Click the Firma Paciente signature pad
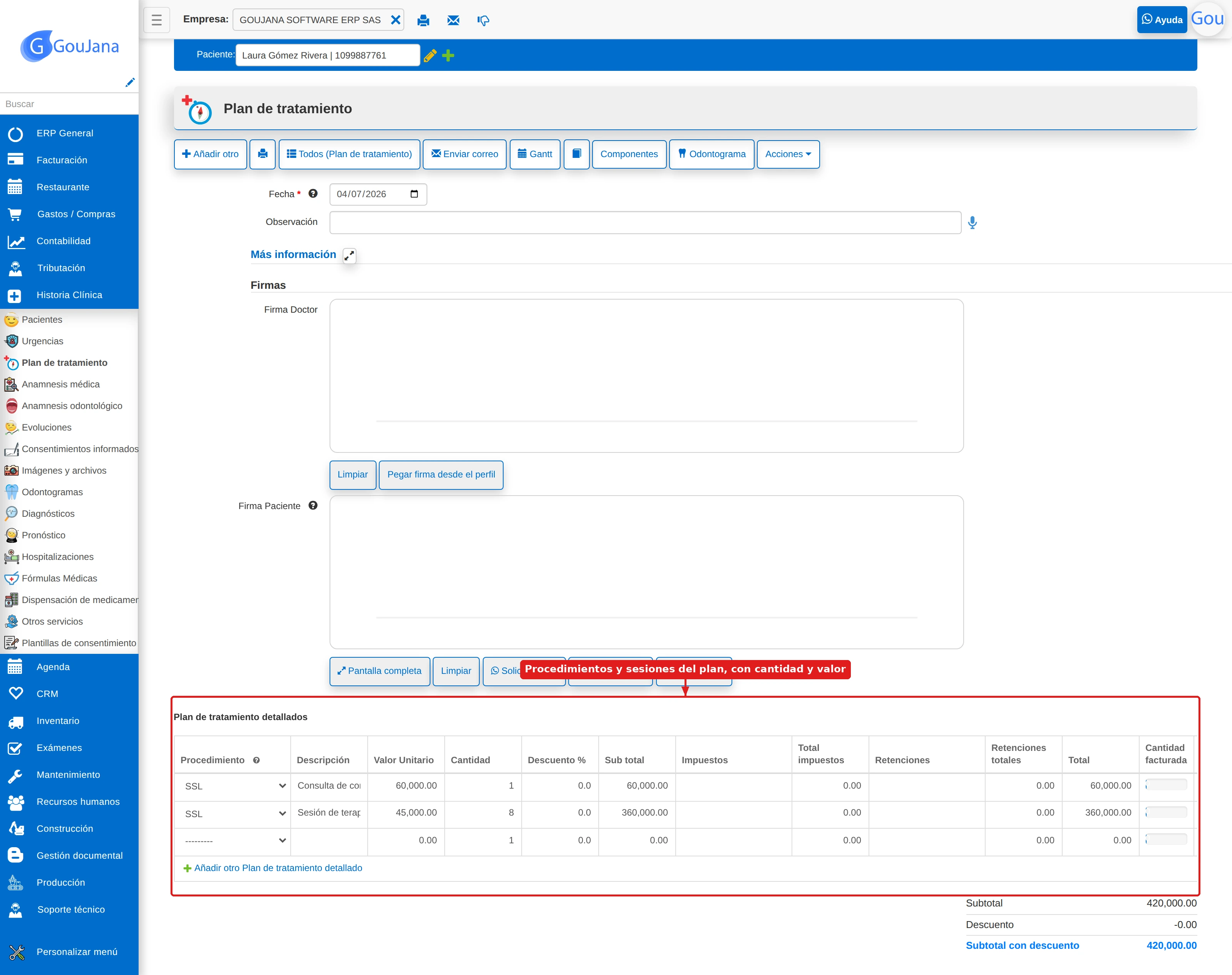Screen dimensions: 1232x975 pyautogui.click(x=646, y=572)
